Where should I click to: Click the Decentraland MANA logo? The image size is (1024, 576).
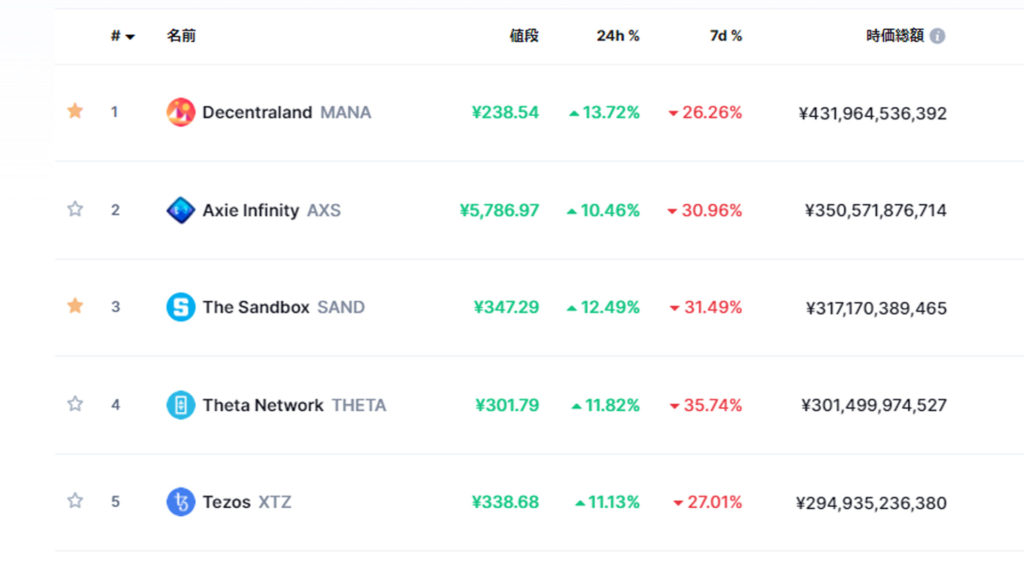pos(179,112)
